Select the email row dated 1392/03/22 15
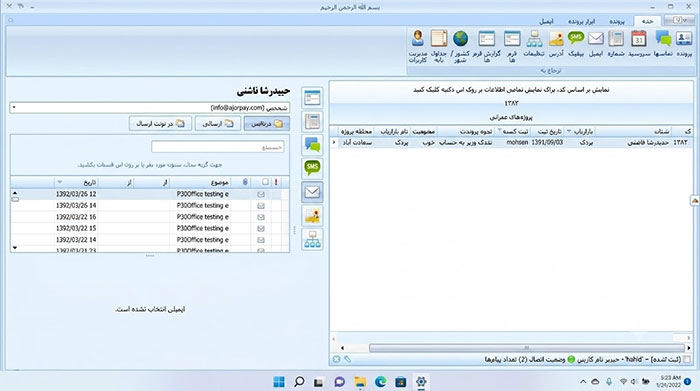700x391 pixels. 150,228
